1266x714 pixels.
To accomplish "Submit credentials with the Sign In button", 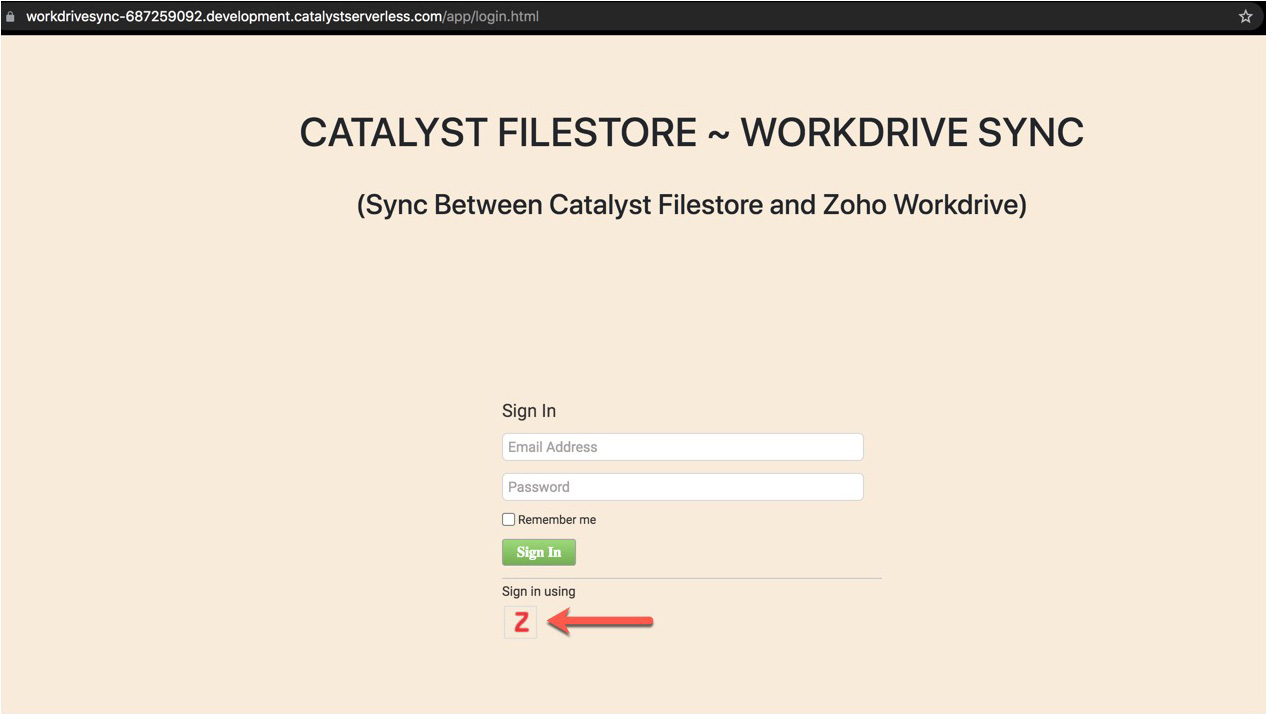I will point(538,551).
